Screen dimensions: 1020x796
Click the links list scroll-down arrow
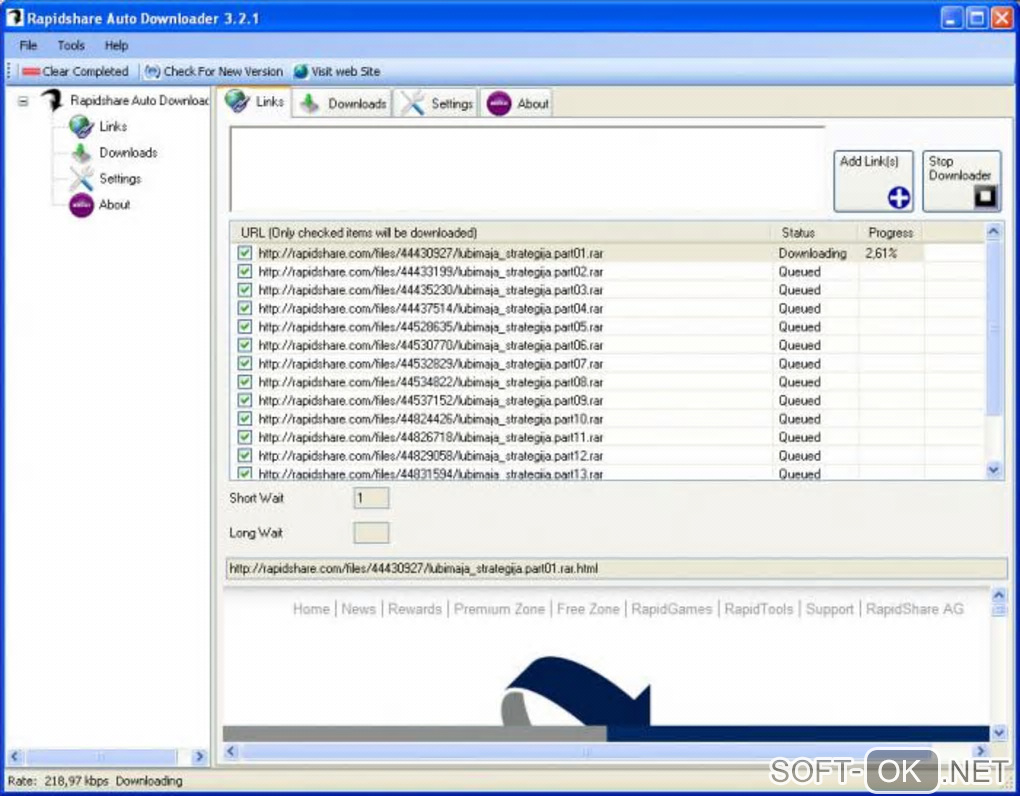click(993, 470)
